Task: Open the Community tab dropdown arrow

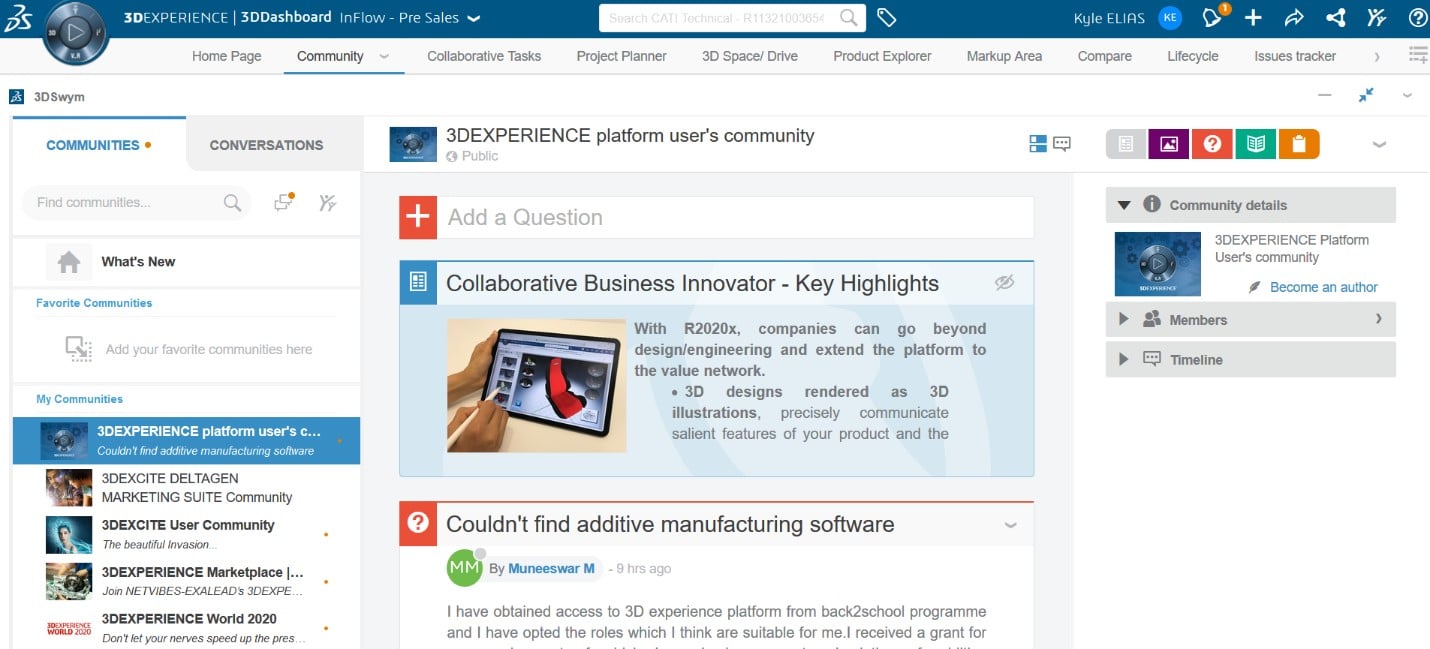Action: tap(384, 56)
